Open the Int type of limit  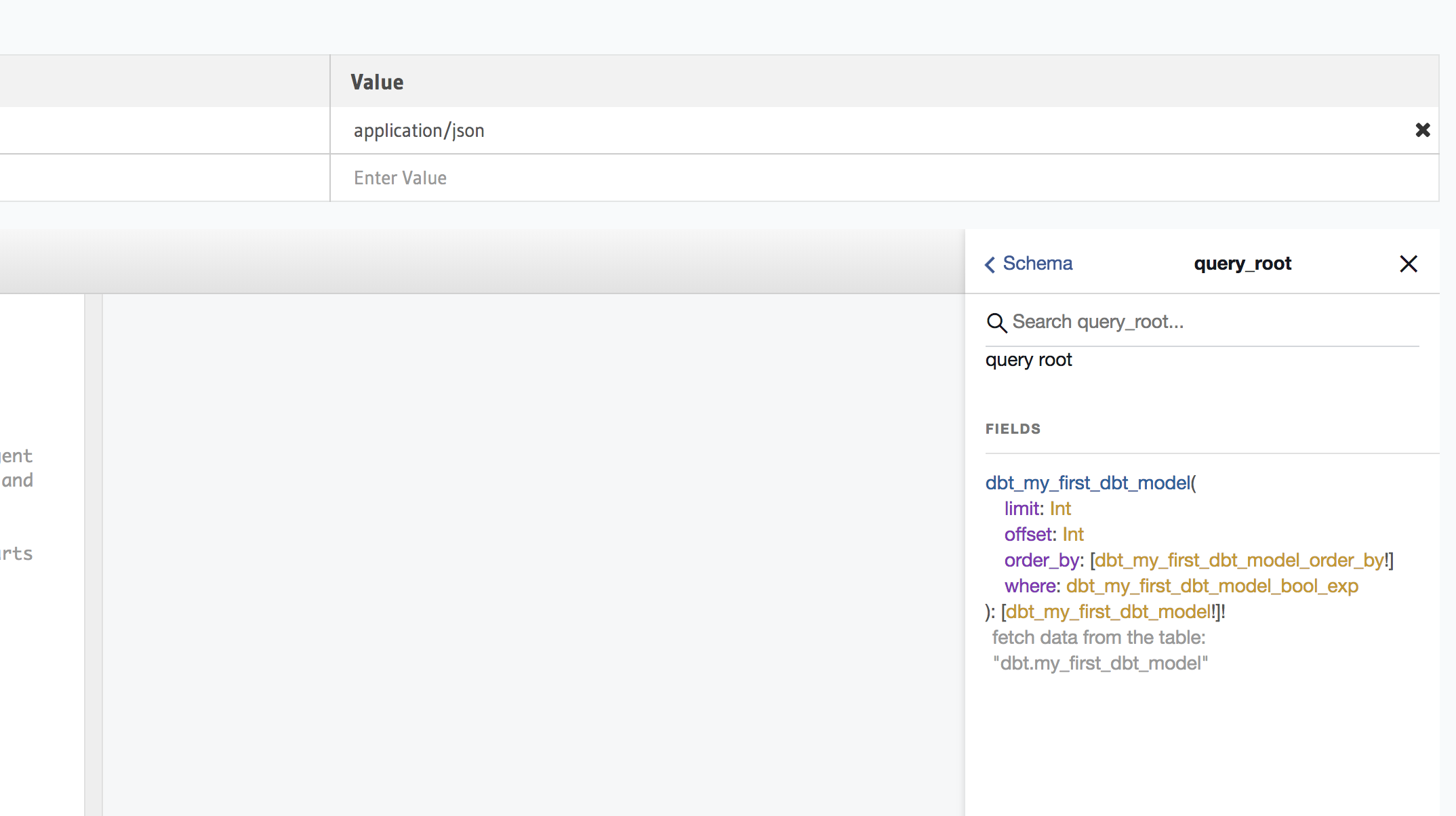pos(1060,508)
